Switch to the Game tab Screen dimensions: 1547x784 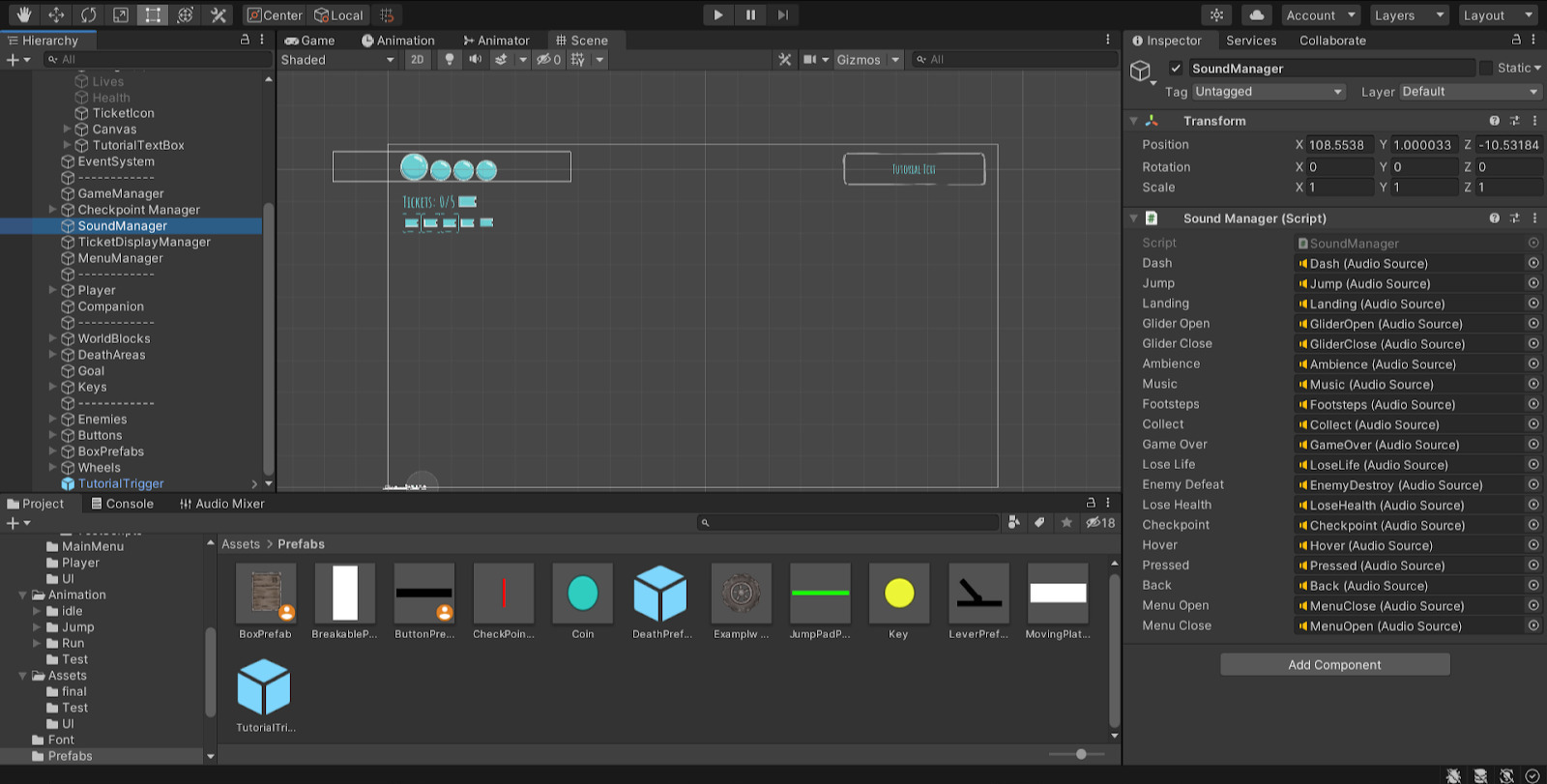(309, 41)
